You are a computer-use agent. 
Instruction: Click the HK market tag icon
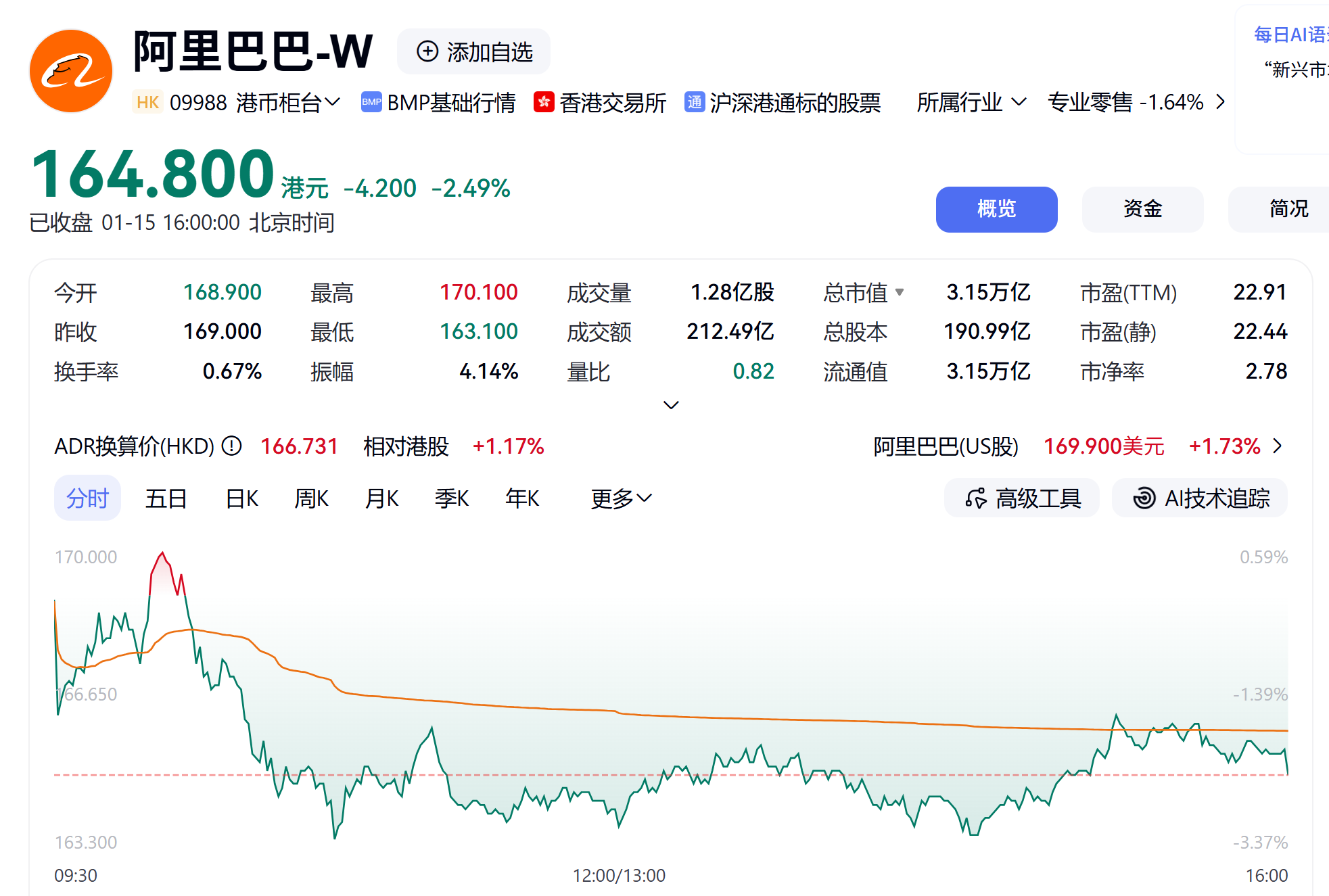pyautogui.click(x=147, y=102)
